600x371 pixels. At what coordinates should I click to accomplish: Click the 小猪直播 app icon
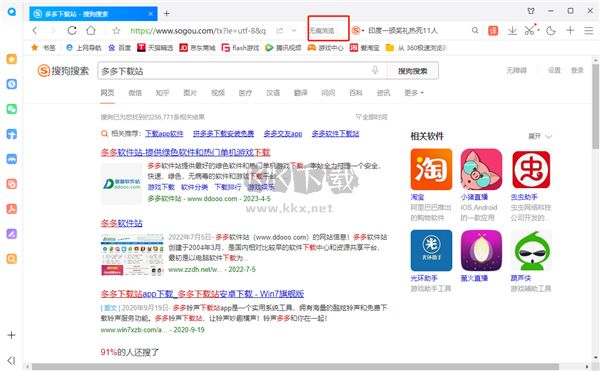[481, 169]
